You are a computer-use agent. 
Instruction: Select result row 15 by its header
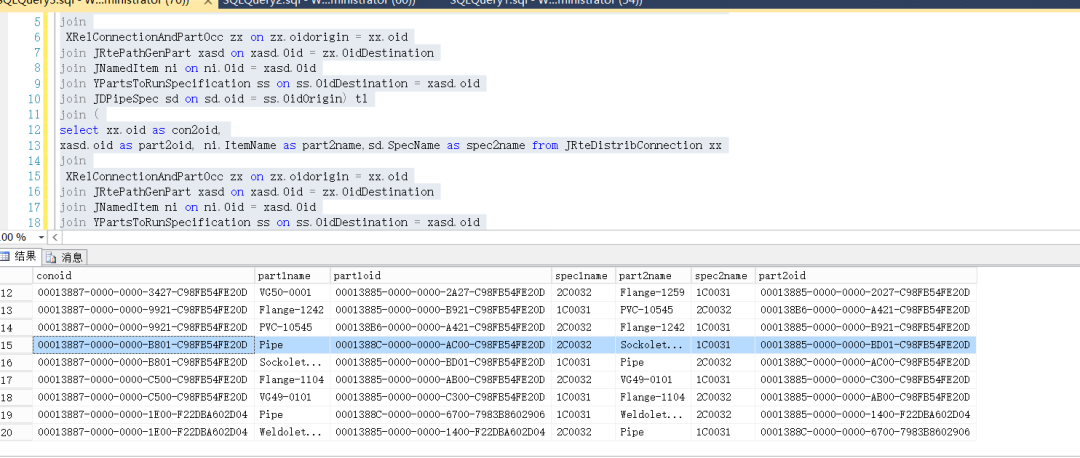(x=16, y=344)
